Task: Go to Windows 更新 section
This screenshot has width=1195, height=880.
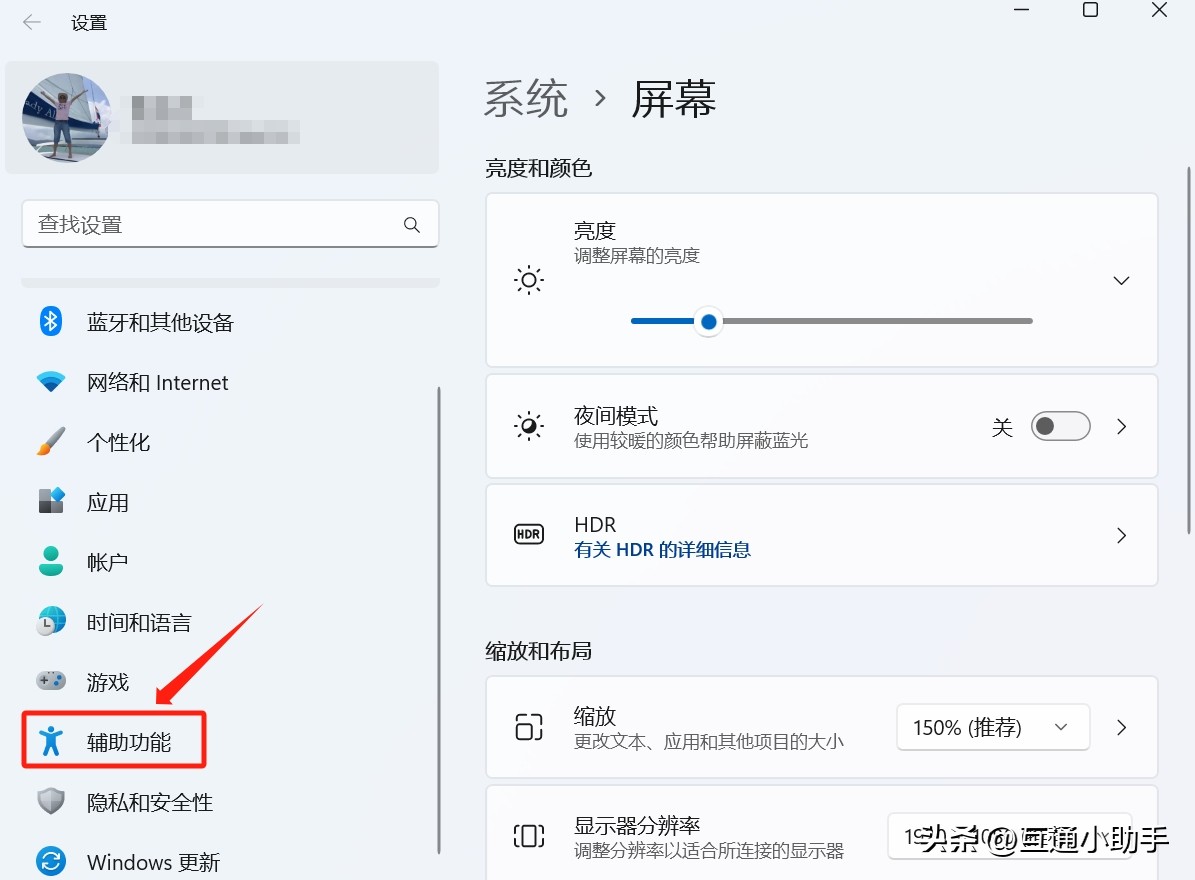Action: coord(153,862)
